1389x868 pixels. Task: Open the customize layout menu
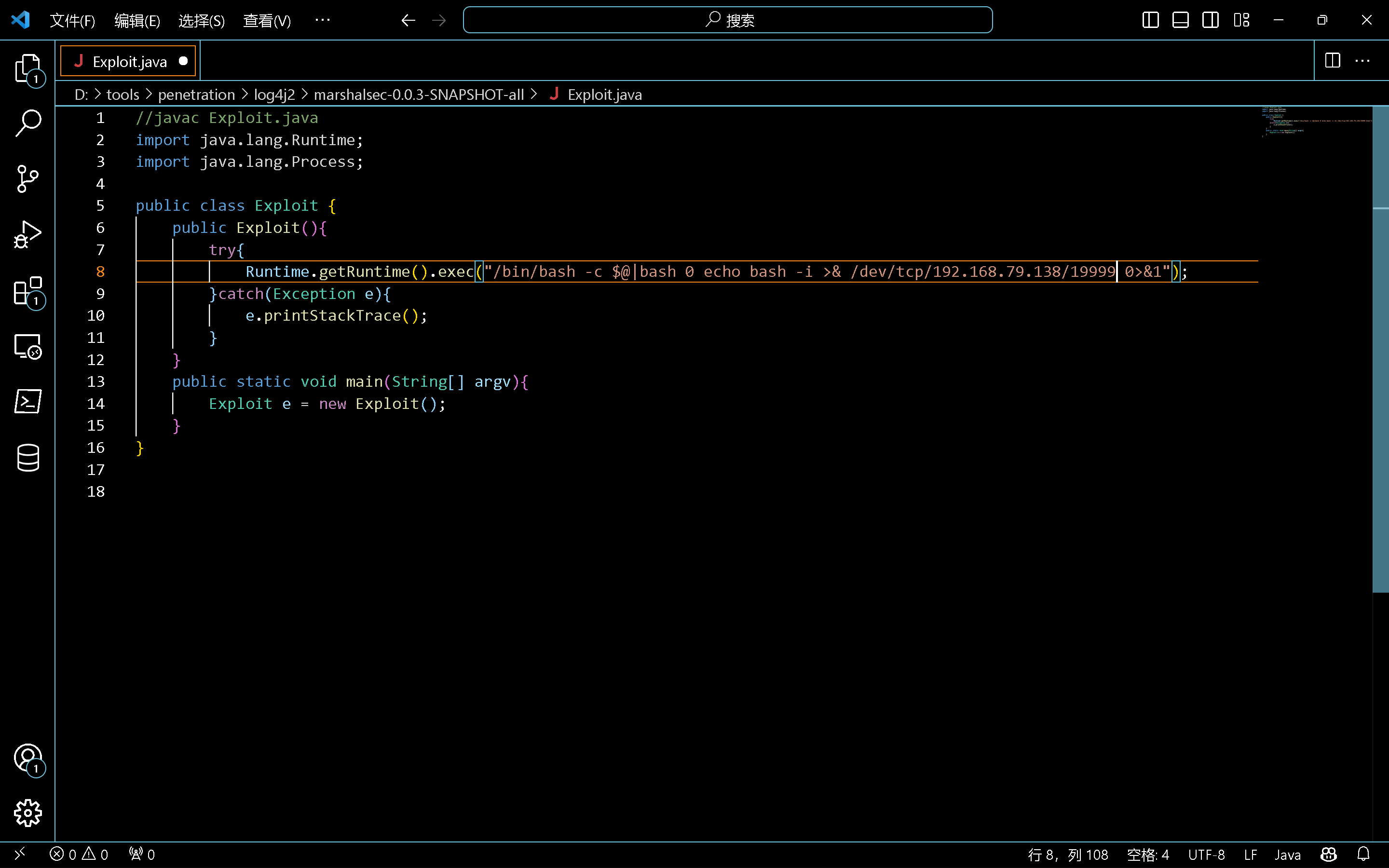(1241, 20)
